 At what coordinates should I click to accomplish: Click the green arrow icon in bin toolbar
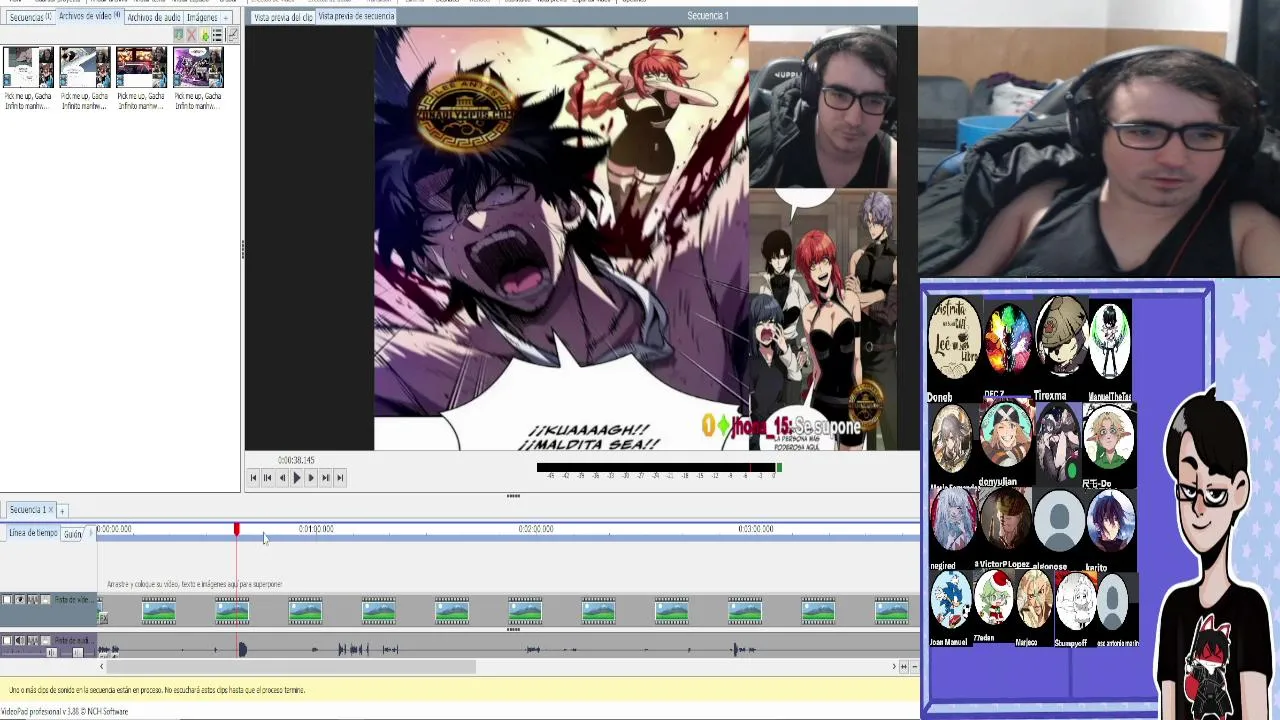pos(205,35)
